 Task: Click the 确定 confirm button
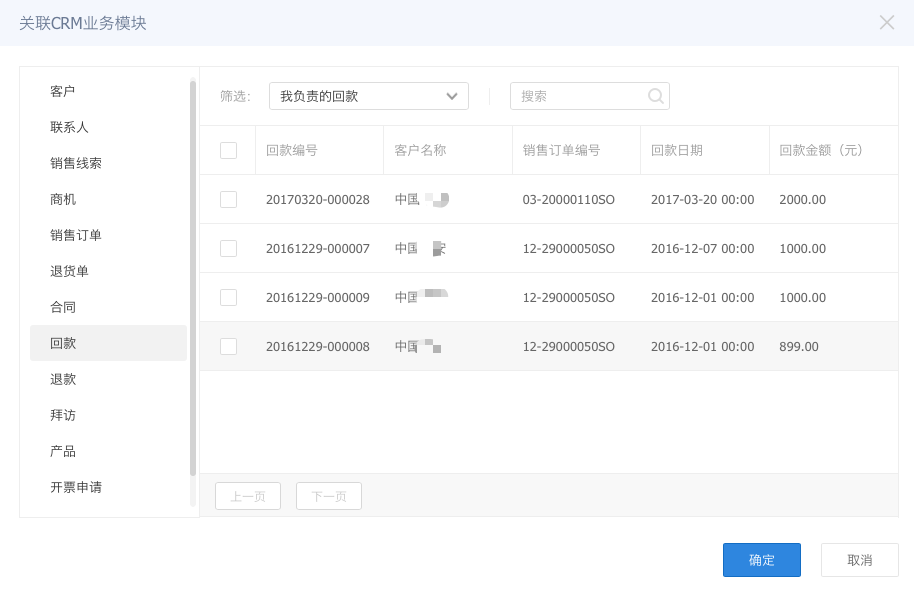pos(761,560)
